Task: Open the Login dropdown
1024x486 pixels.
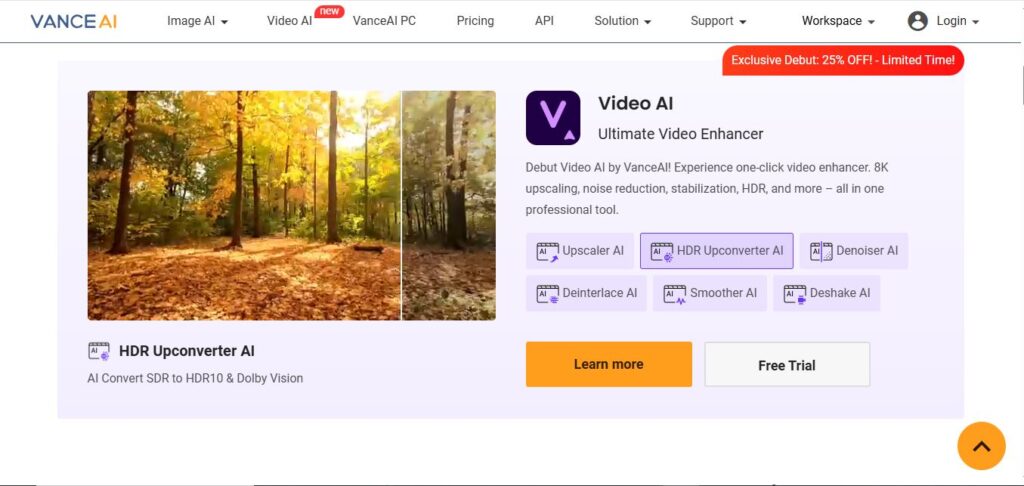Action: [957, 21]
